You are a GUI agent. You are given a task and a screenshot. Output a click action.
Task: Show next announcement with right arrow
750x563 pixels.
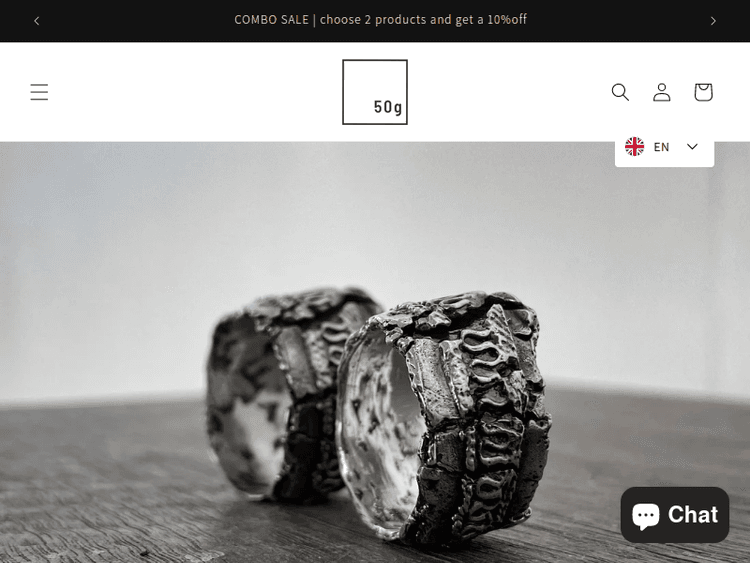click(713, 21)
